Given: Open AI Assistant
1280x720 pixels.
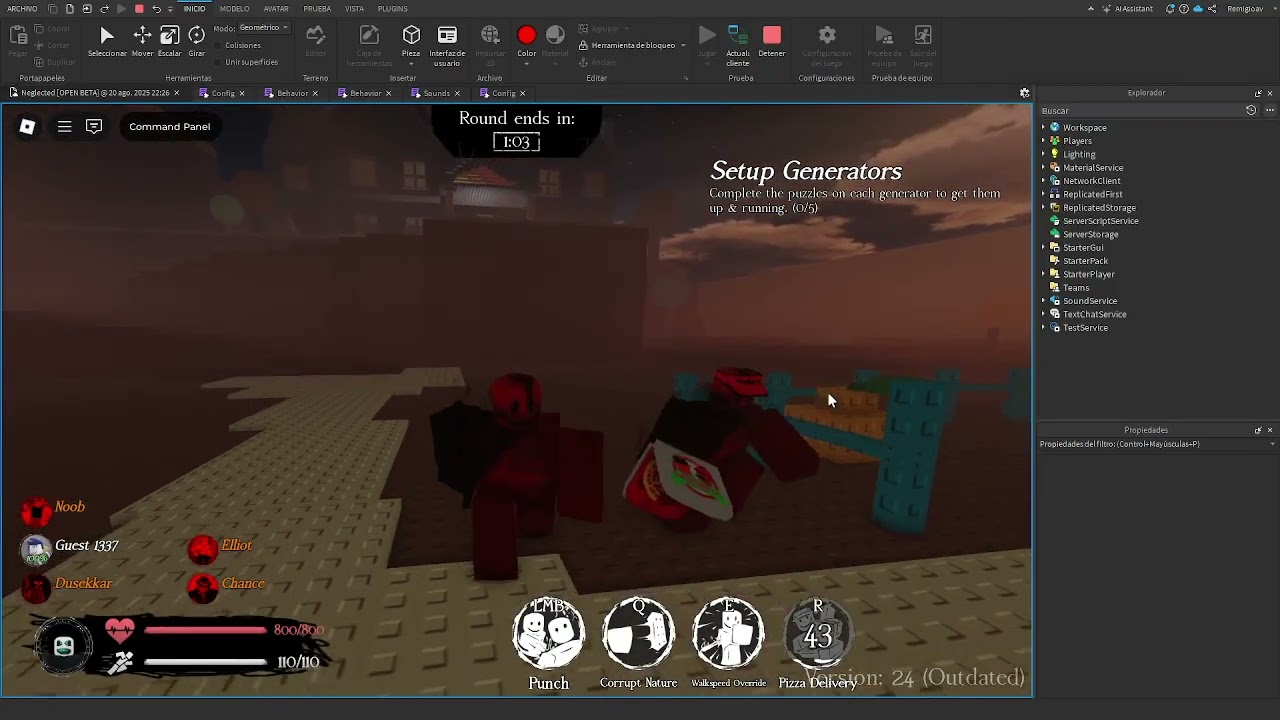Looking at the screenshot, I should point(1127,9).
